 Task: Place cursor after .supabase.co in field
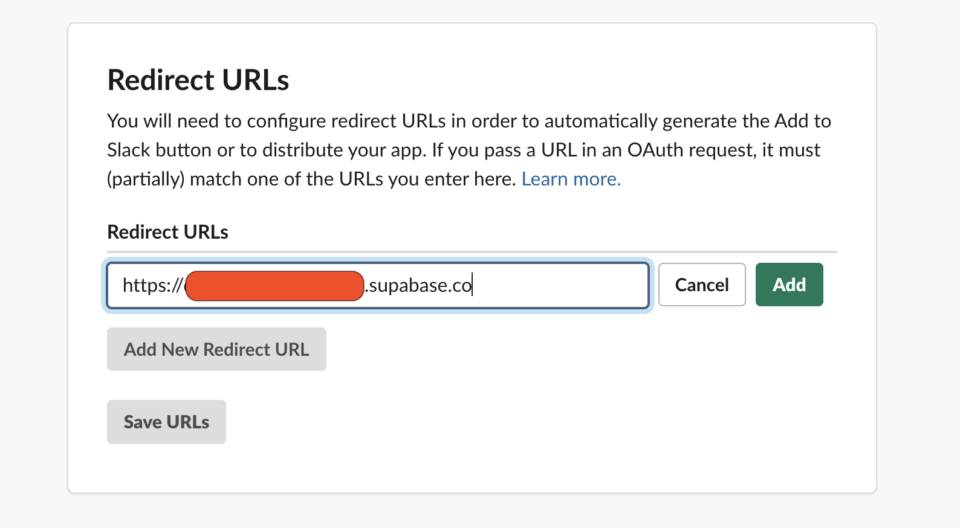coord(473,285)
